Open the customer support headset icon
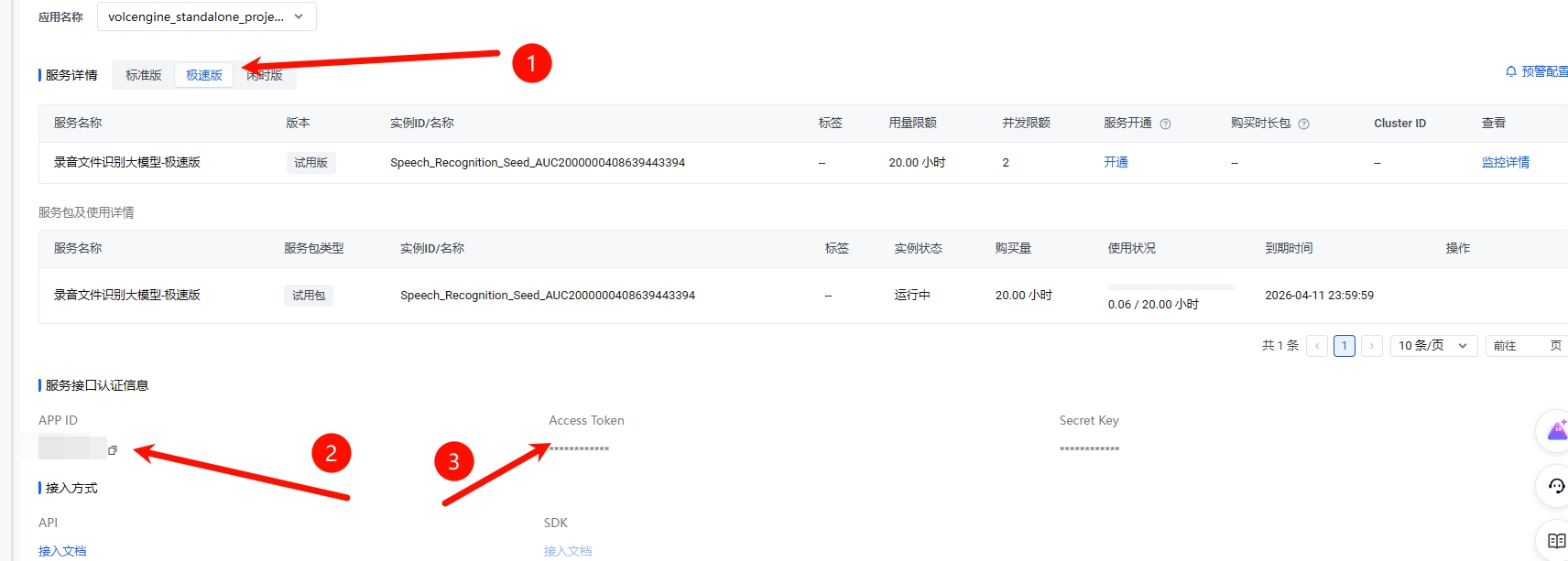 [x=1556, y=485]
